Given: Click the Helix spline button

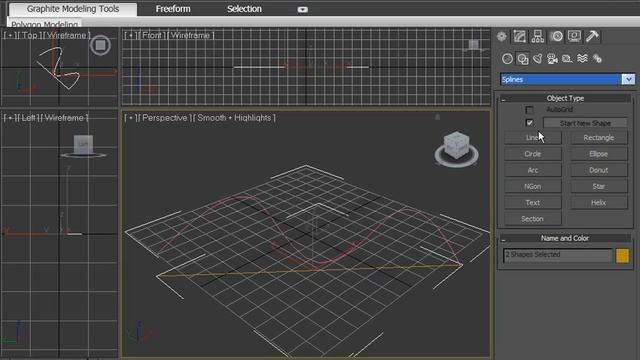Looking at the screenshot, I should 598,203.
